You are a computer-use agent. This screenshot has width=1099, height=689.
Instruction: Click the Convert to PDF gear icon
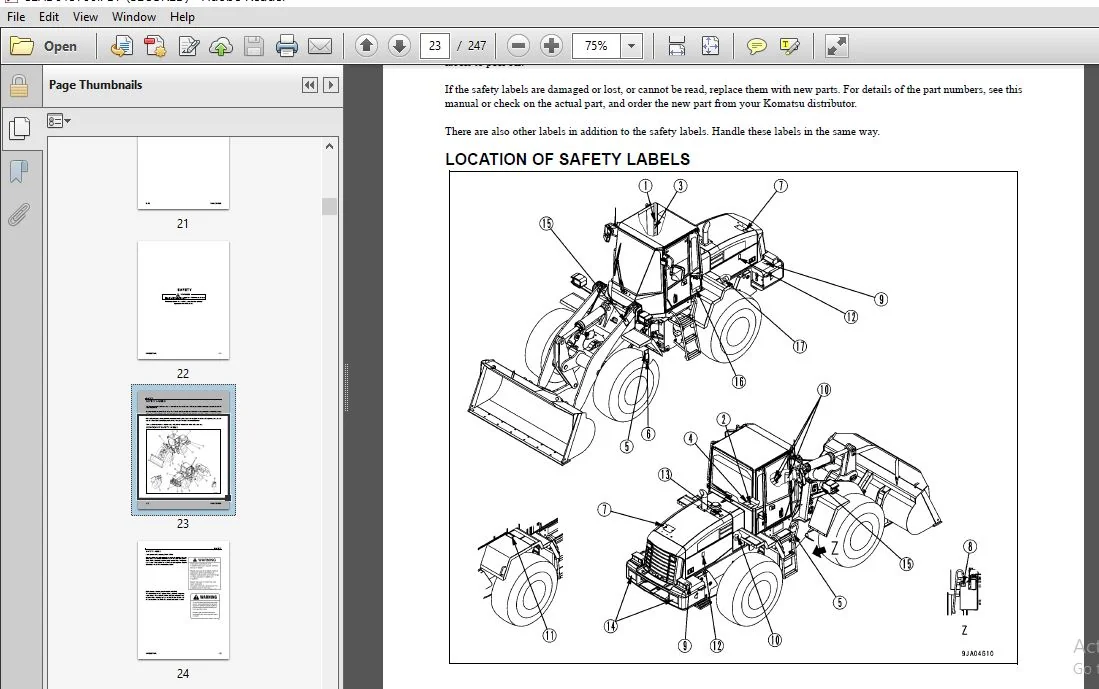tap(155, 46)
